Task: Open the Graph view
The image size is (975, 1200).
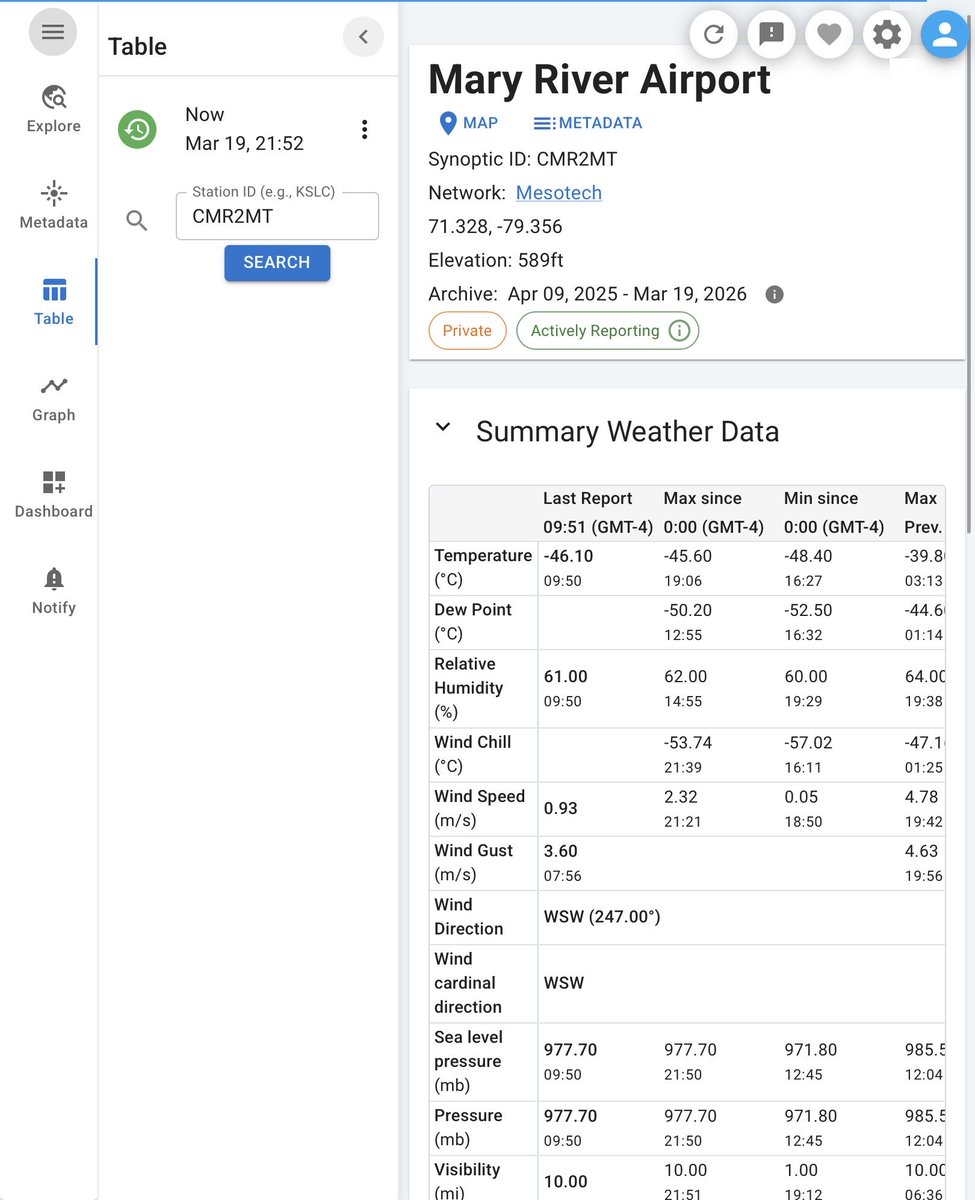Action: pyautogui.click(x=54, y=399)
